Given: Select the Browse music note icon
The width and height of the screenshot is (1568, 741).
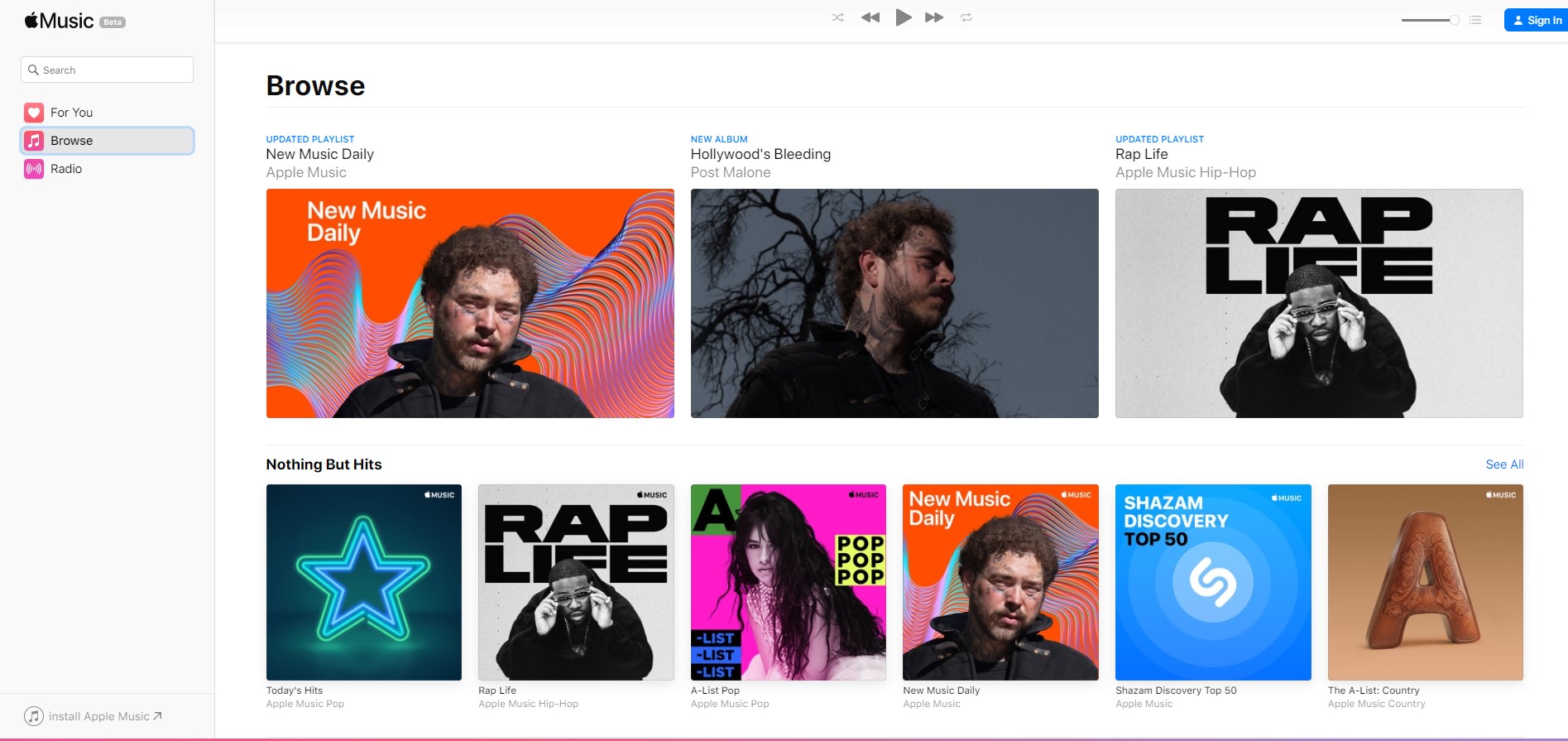Looking at the screenshot, I should tap(34, 141).
